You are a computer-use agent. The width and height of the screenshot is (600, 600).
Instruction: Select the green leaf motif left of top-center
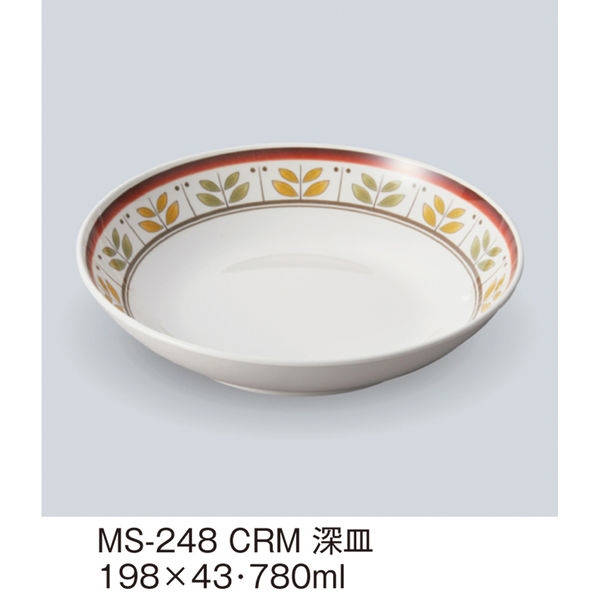(223, 189)
